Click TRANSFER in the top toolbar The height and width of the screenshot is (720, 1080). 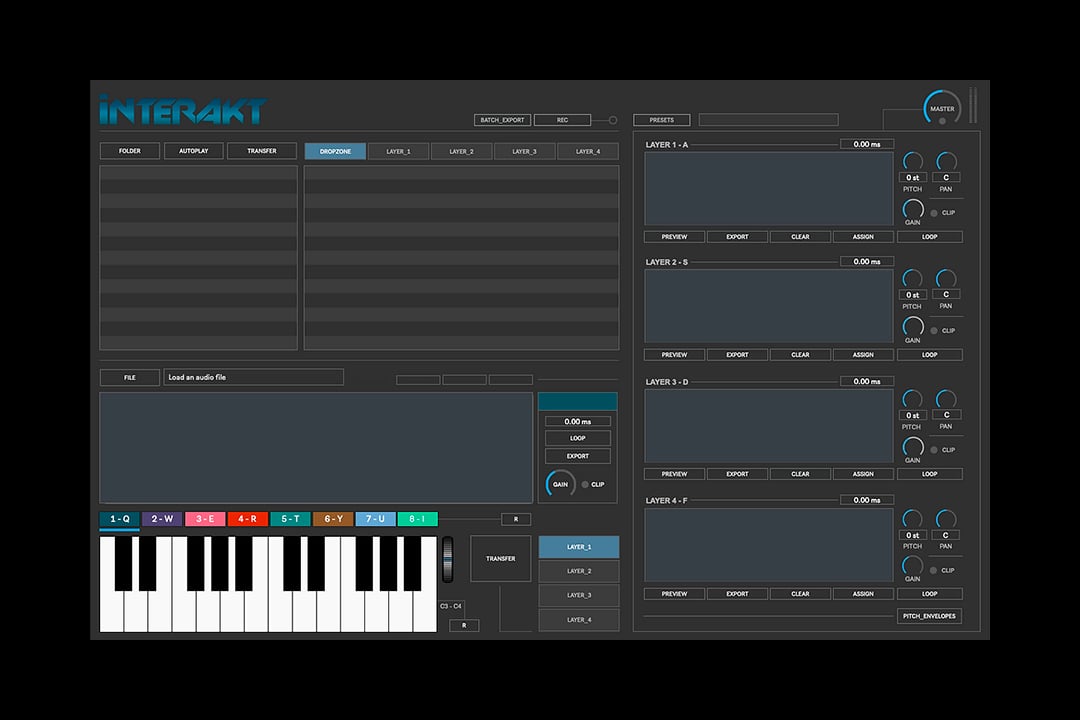click(x=262, y=151)
